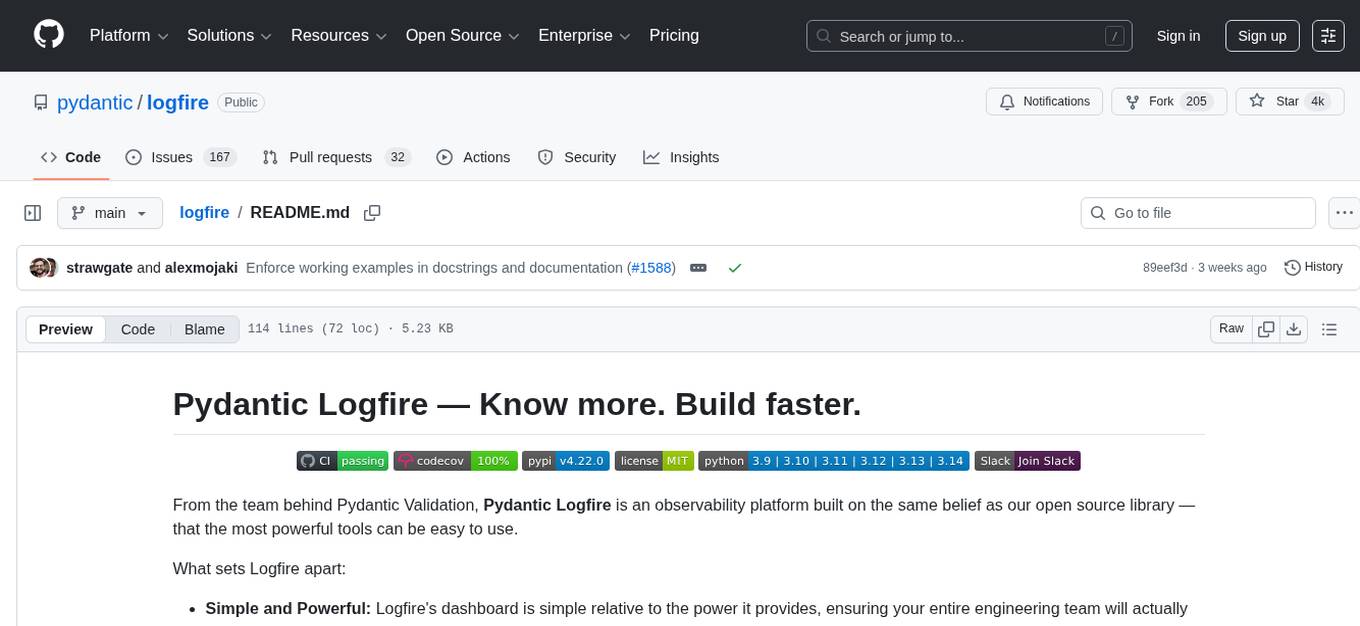
Task: Toggle the file tree side panel
Action: pyautogui.click(x=32, y=212)
